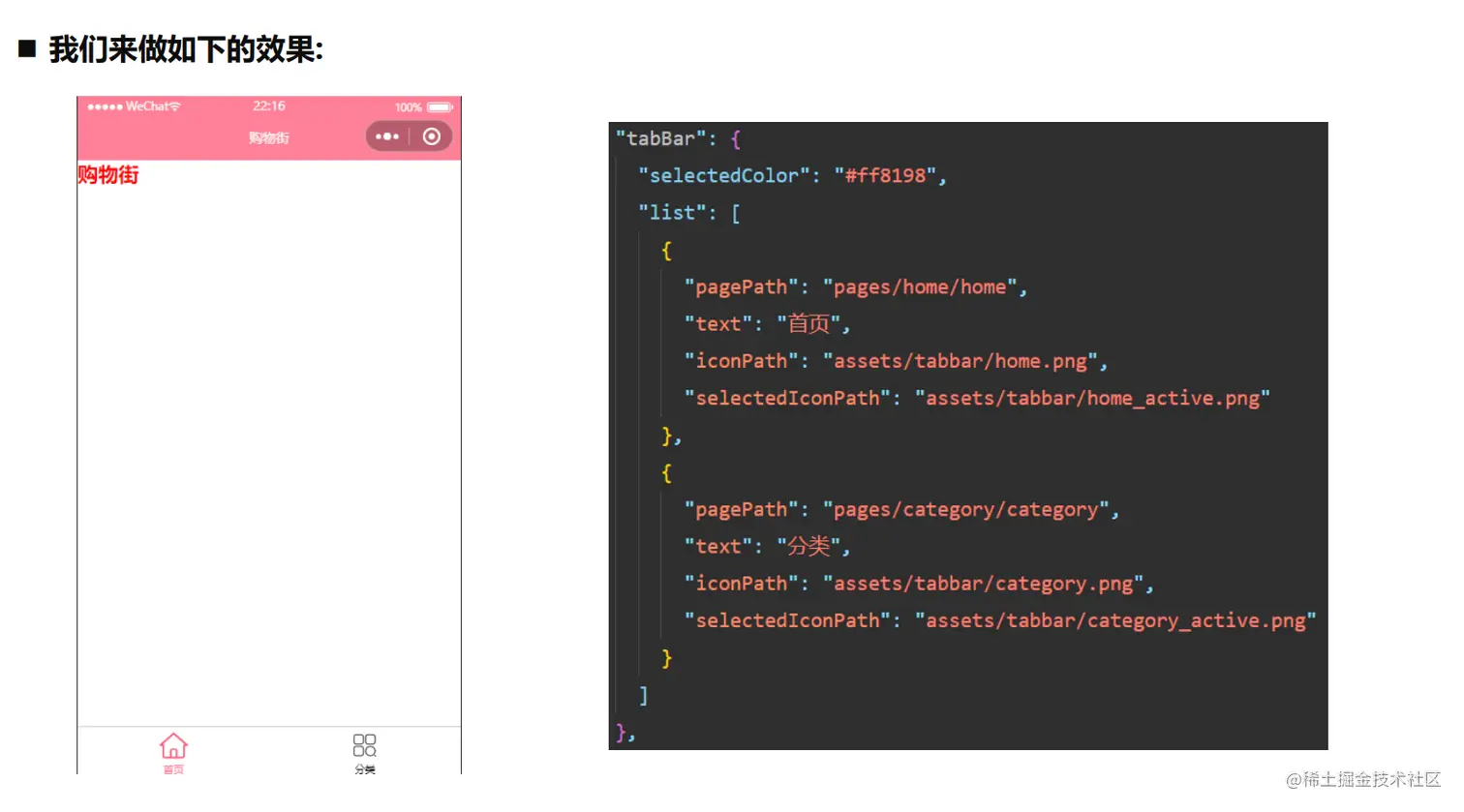Select the 首页 tab label
The image size is (1464, 812).
(x=173, y=769)
